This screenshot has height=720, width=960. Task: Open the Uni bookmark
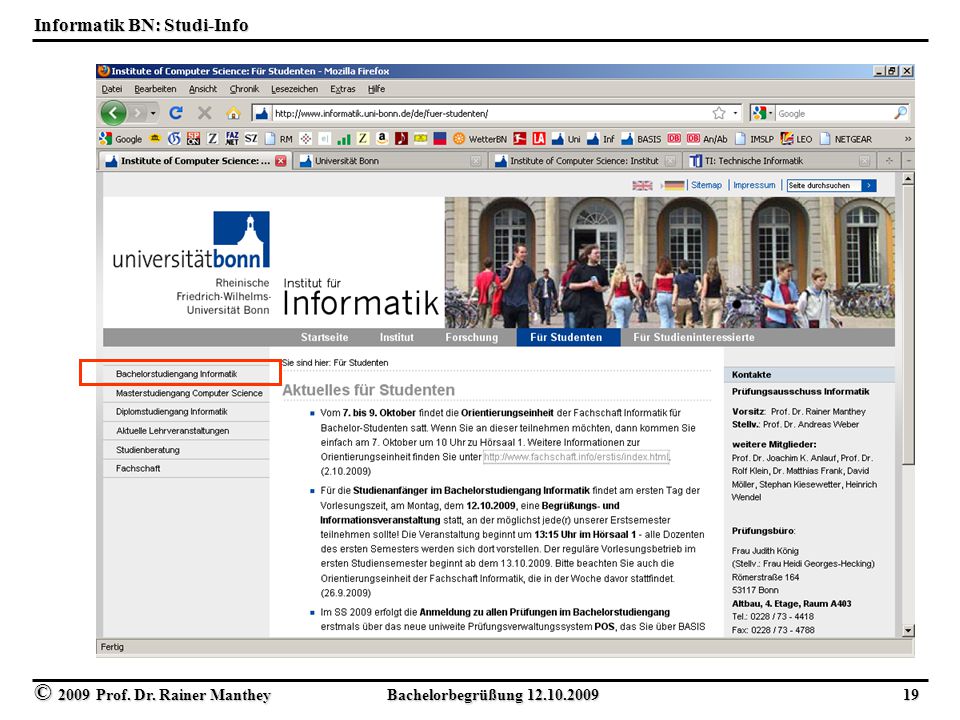(566, 139)
